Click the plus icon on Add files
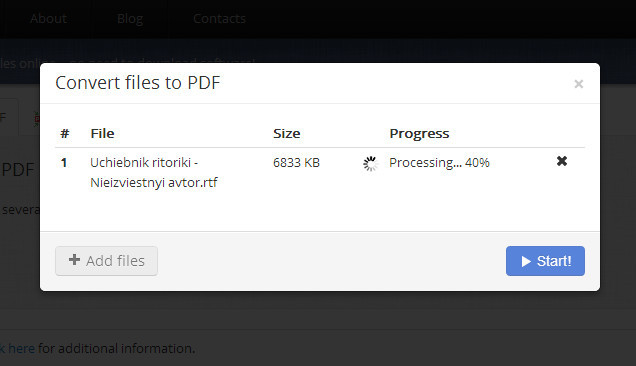 74,260
